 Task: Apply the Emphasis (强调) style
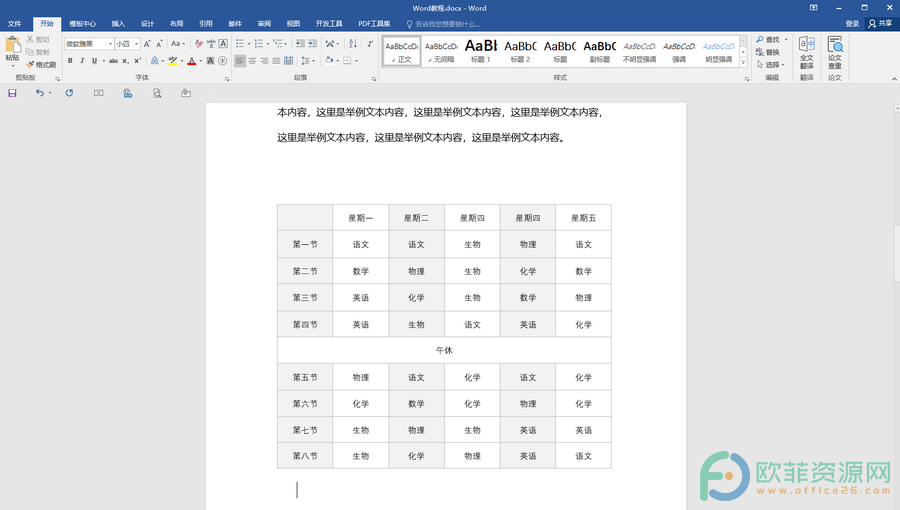pos(679,51)
